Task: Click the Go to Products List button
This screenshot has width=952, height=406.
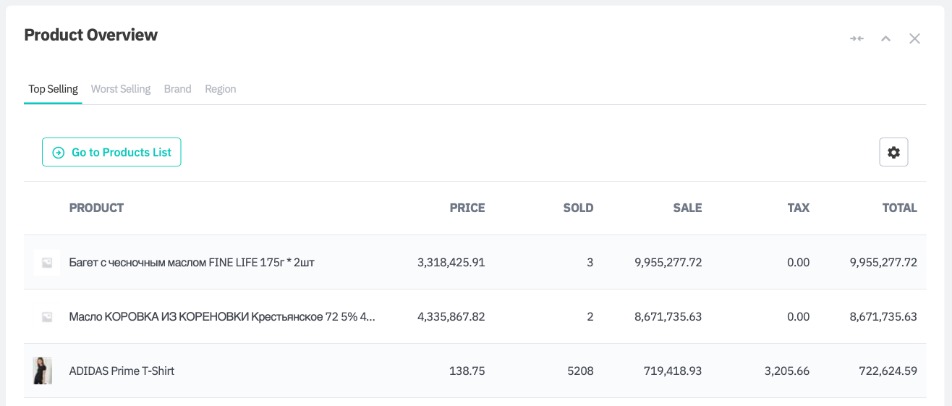Action: 111,152
